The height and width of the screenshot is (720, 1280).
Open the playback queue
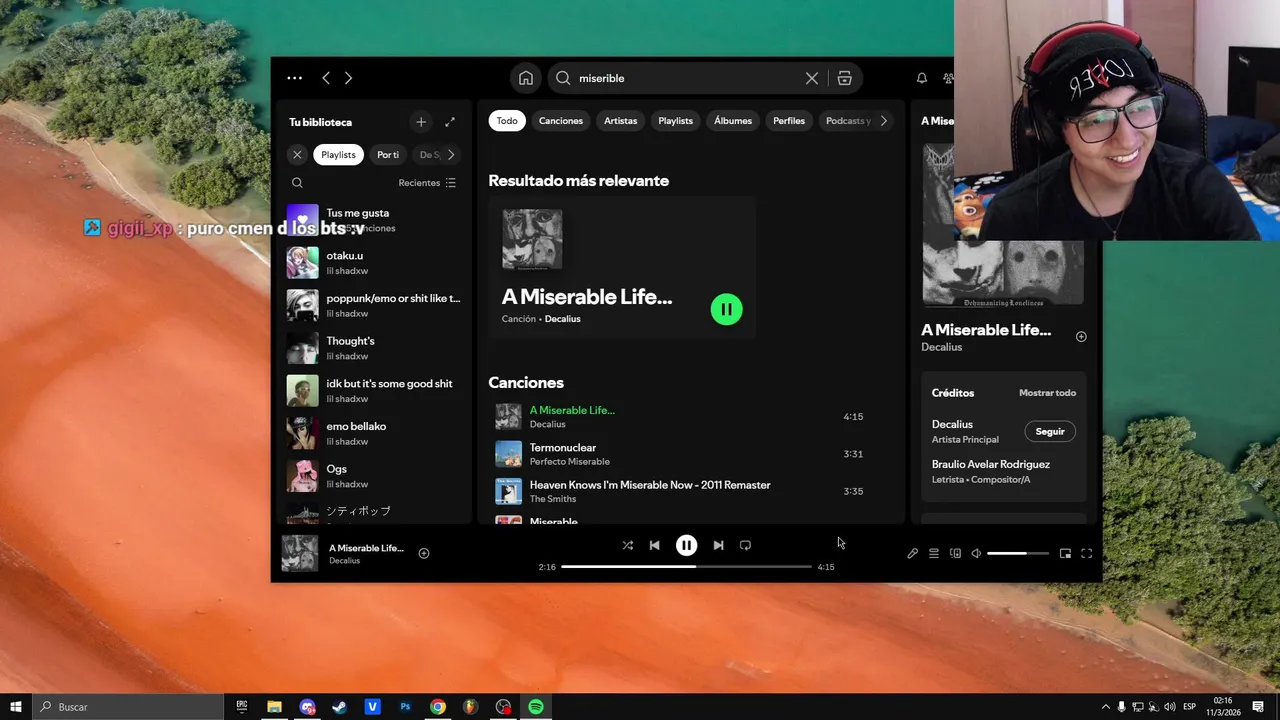coord(934,553)
